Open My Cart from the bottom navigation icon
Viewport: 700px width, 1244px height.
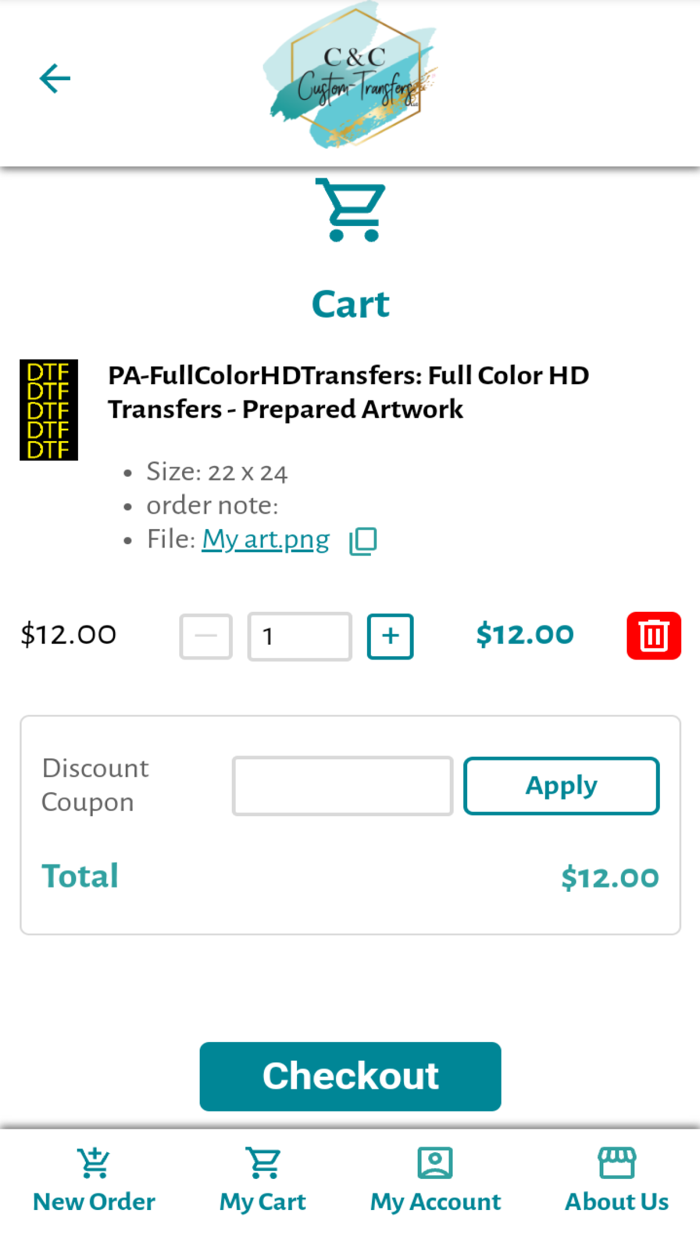pos(262,1163)
